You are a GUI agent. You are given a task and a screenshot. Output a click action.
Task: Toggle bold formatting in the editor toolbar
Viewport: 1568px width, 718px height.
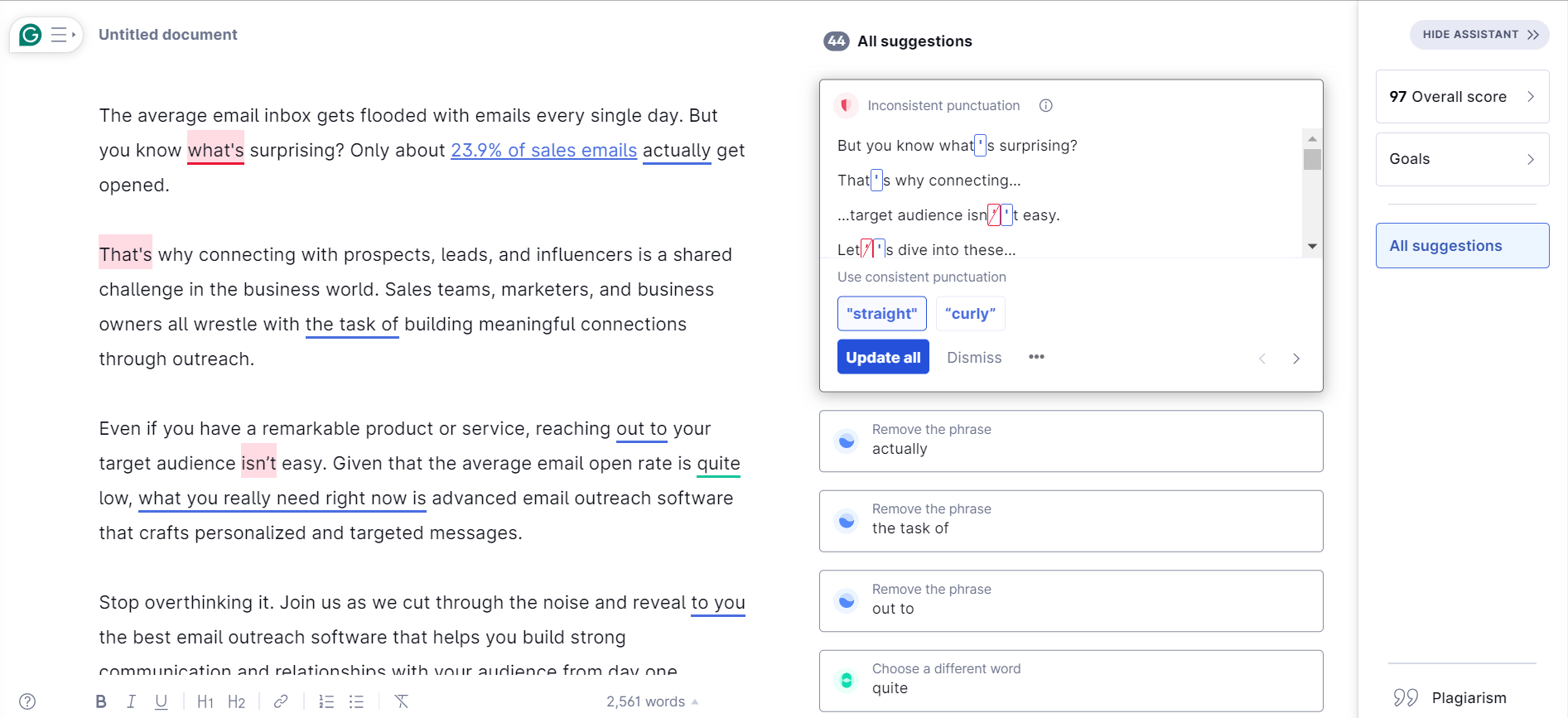[100, 701]
